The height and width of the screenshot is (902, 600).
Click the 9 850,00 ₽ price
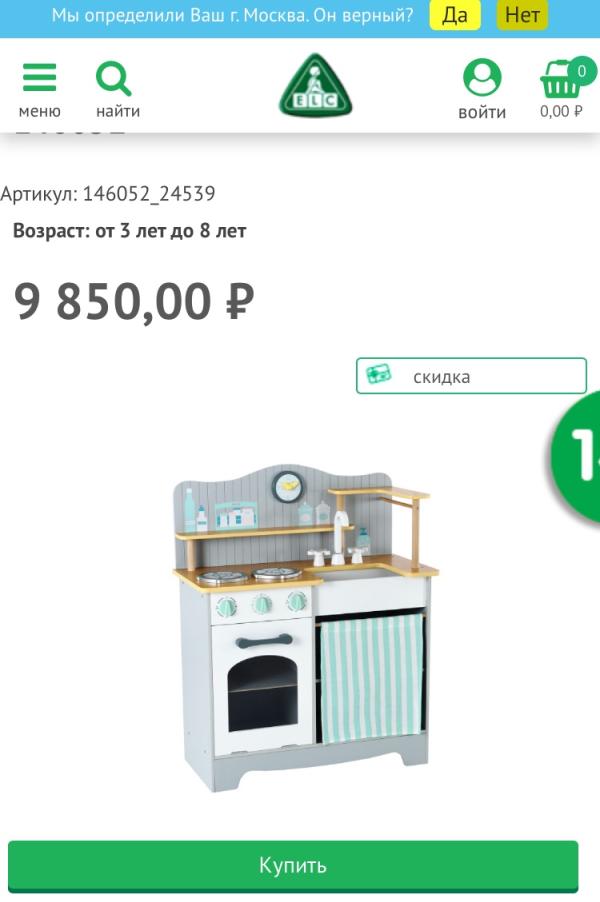click(133, 301)
